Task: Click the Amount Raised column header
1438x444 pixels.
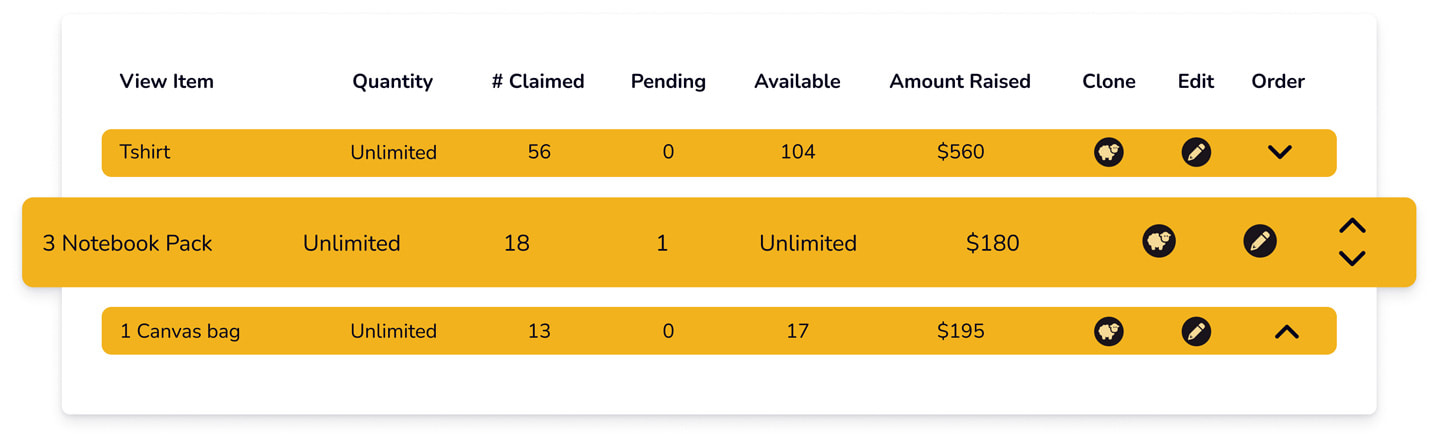Action: [960, 82]
